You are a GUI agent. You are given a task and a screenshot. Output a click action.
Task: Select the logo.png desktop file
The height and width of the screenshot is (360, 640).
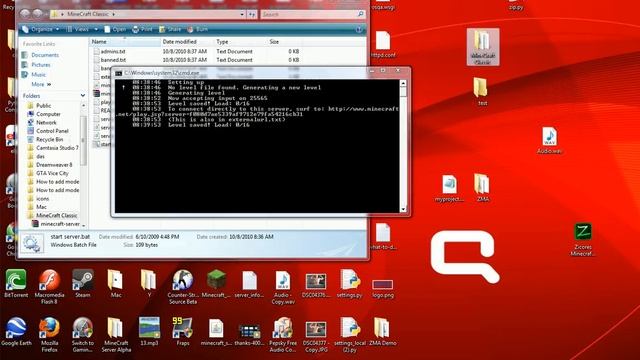tap(382, 288)
